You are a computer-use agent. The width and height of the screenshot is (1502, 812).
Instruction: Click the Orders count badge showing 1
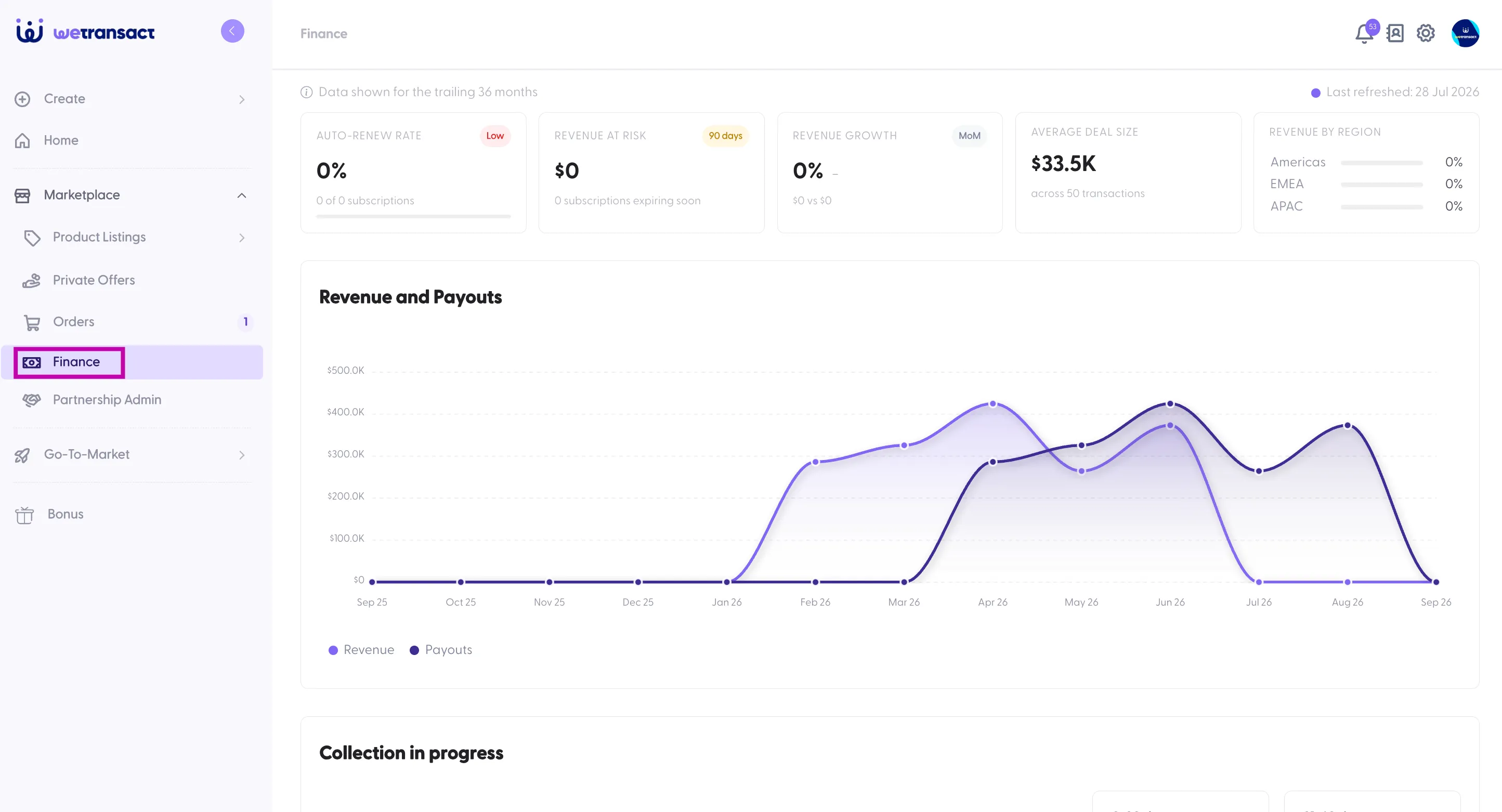[x=245, y=322]
